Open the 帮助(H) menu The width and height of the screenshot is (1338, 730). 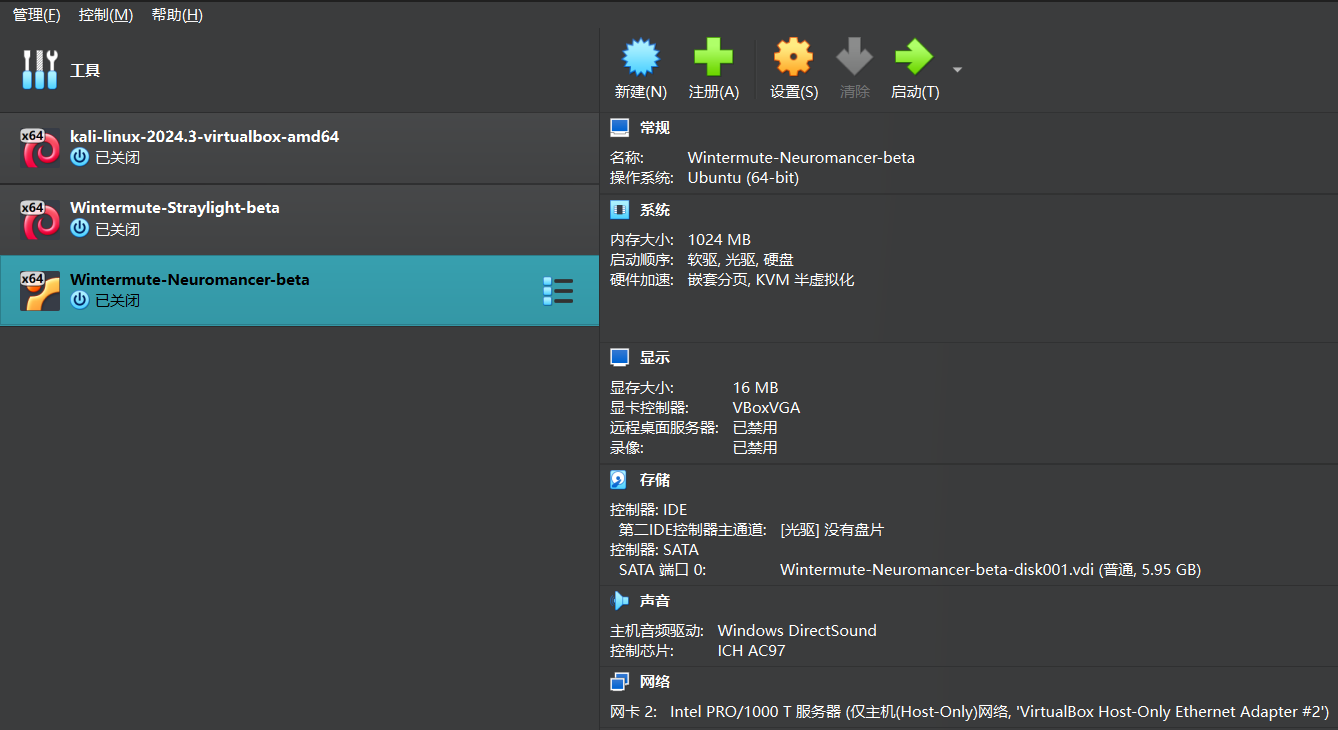(x=177, y=15)
